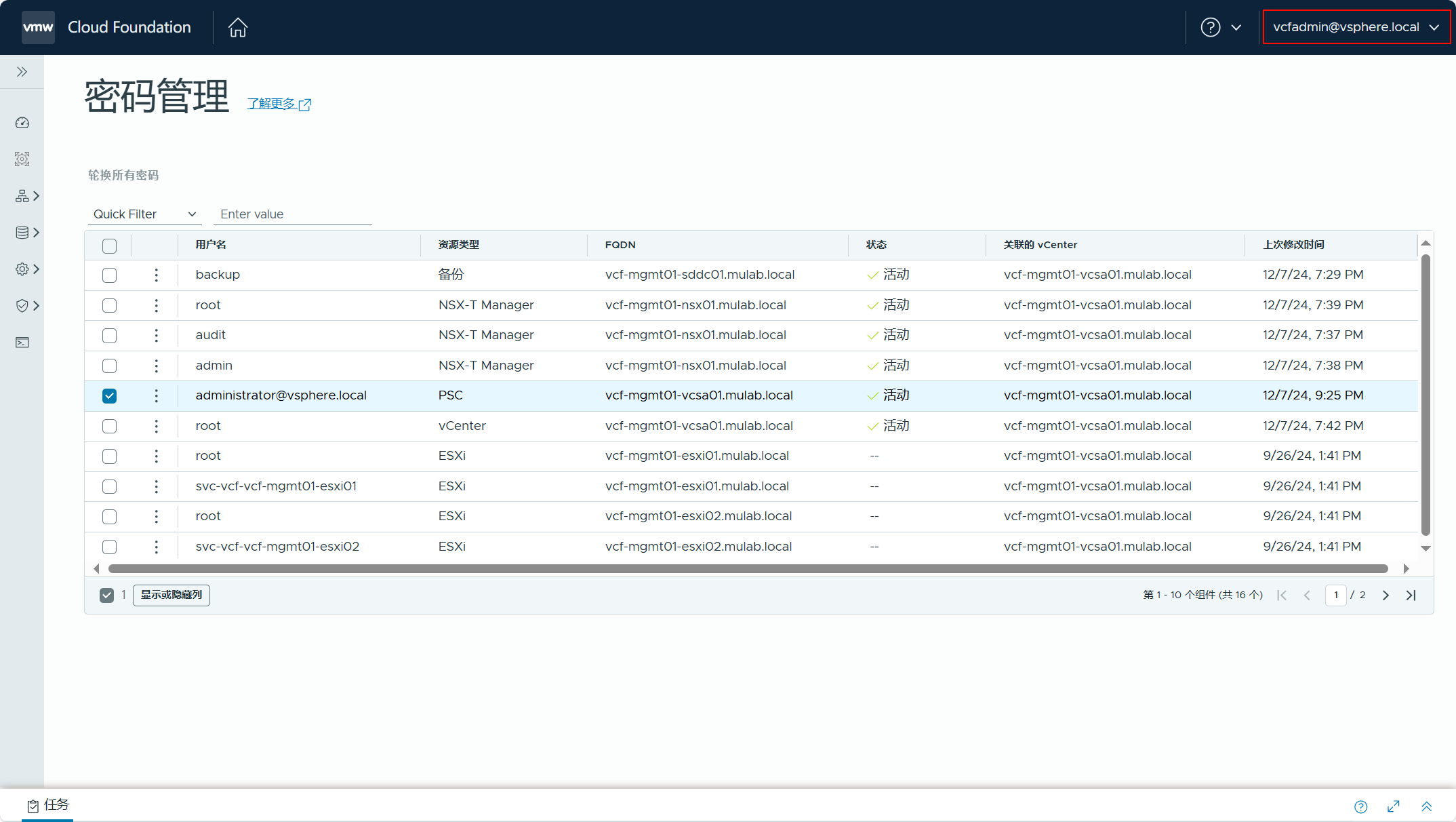Open the security shield sidebar icon
Image resolution: width=1456 pixels, height=822 pixels.
point(22,306)
